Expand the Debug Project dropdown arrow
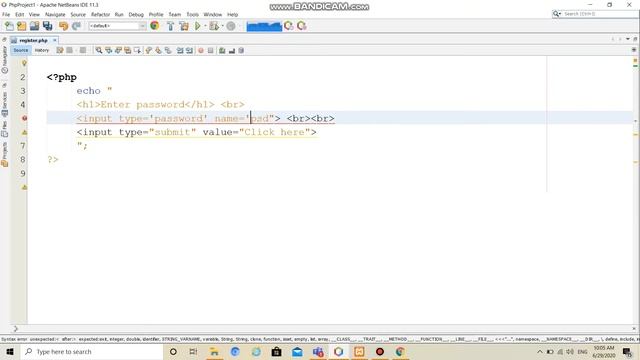 (222, 26)
